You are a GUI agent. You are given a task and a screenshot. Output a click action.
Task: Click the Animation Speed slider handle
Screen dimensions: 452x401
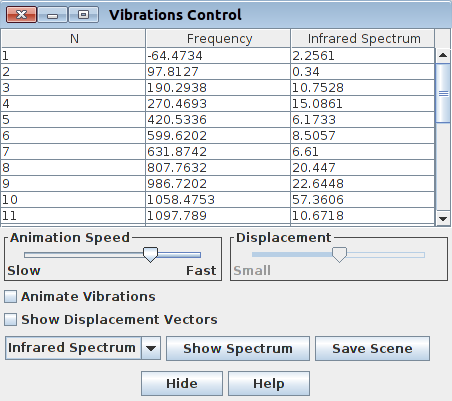click(150, 255)
